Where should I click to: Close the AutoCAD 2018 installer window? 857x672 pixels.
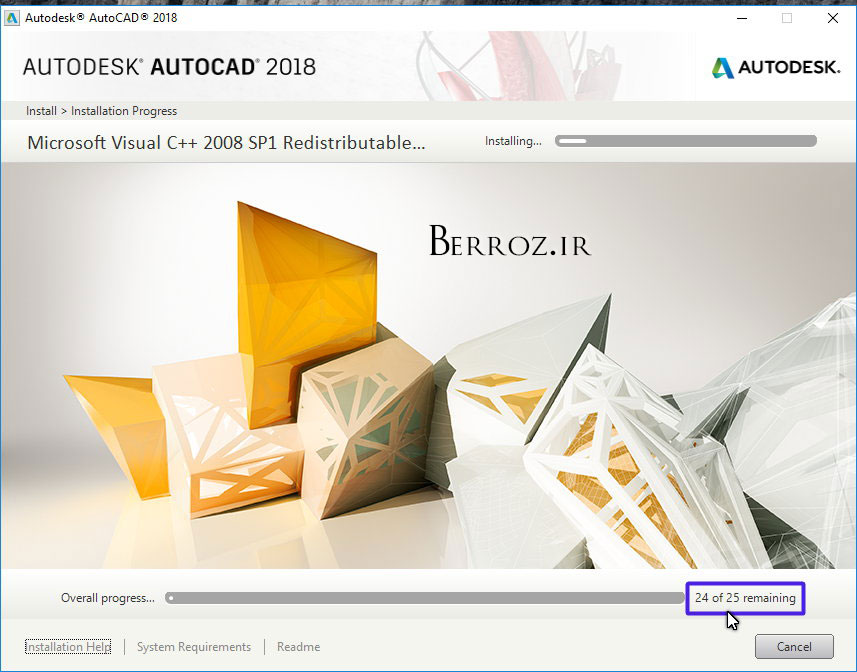pos(832,18)
